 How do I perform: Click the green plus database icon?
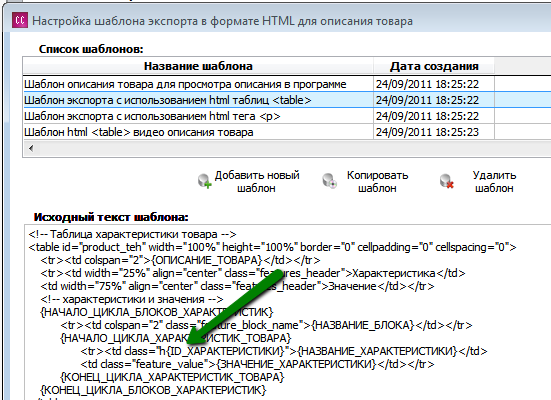pyautogui.click(x=205, y=181)
